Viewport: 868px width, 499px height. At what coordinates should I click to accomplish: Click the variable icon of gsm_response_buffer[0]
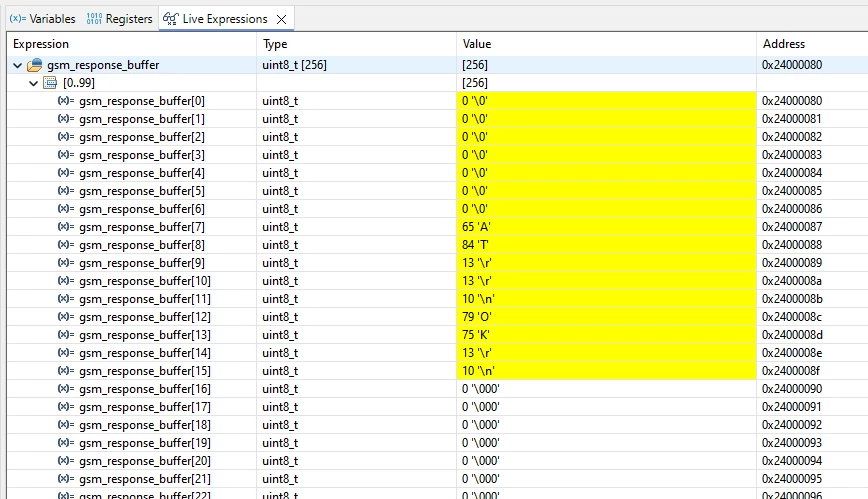tap(66, 101)
